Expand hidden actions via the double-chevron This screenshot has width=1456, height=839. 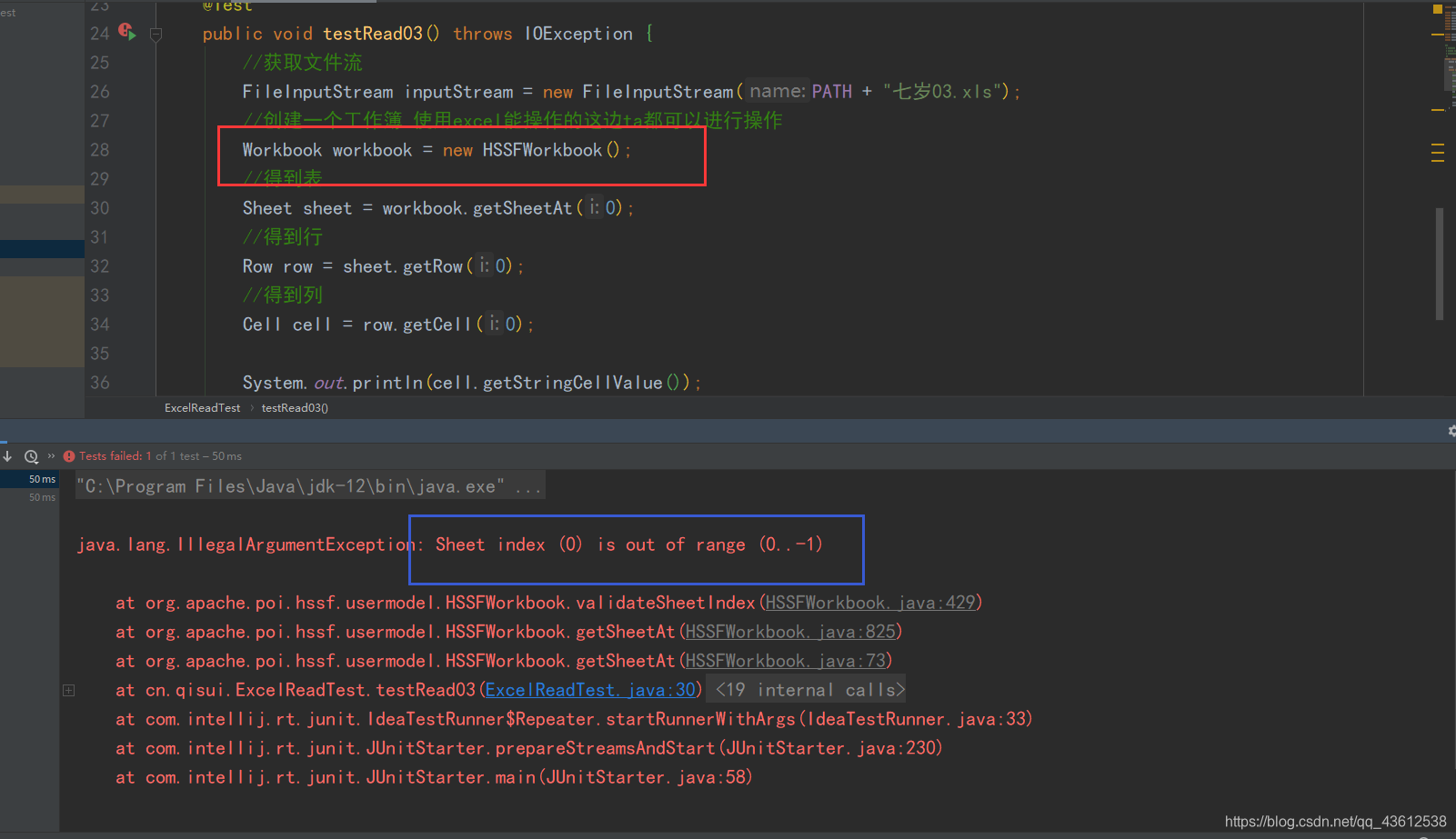pyautogui.click(x=52, y=455)
